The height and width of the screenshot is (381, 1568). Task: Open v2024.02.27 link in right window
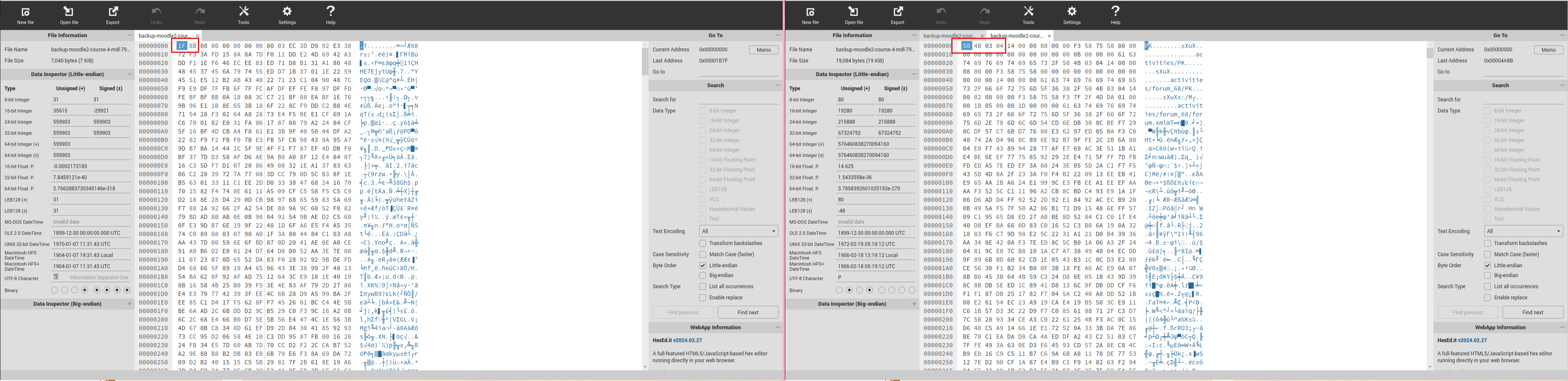[1472, 340]
